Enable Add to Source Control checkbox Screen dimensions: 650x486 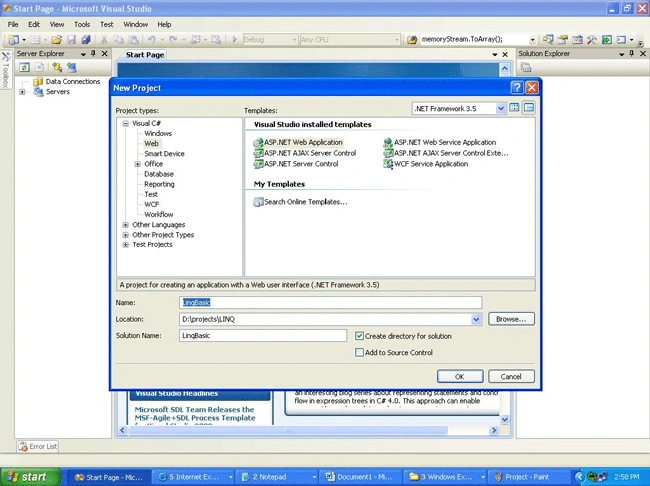pos(359,352)
